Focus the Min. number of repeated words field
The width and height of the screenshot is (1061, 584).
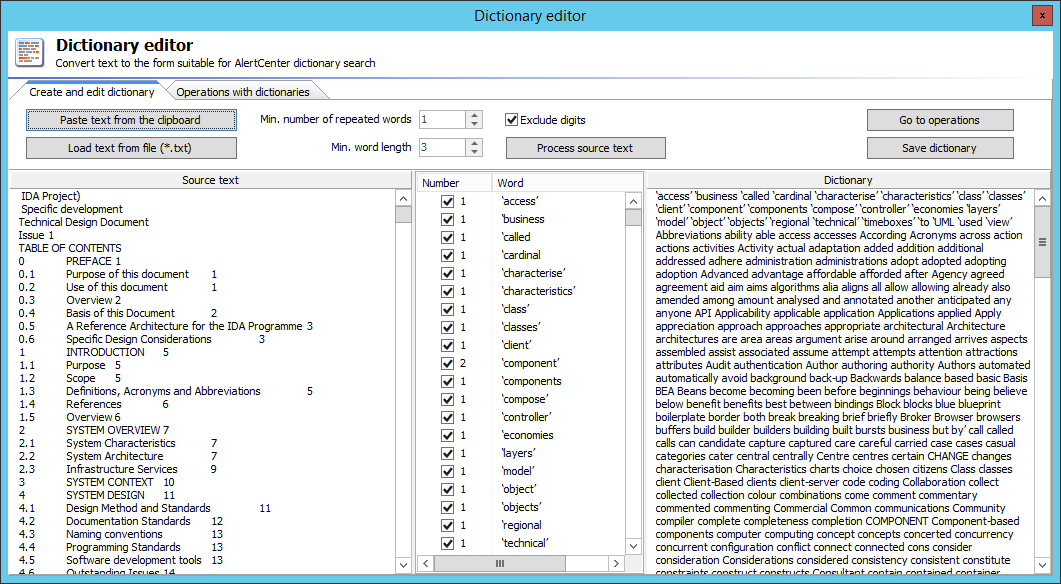[443, 120]
